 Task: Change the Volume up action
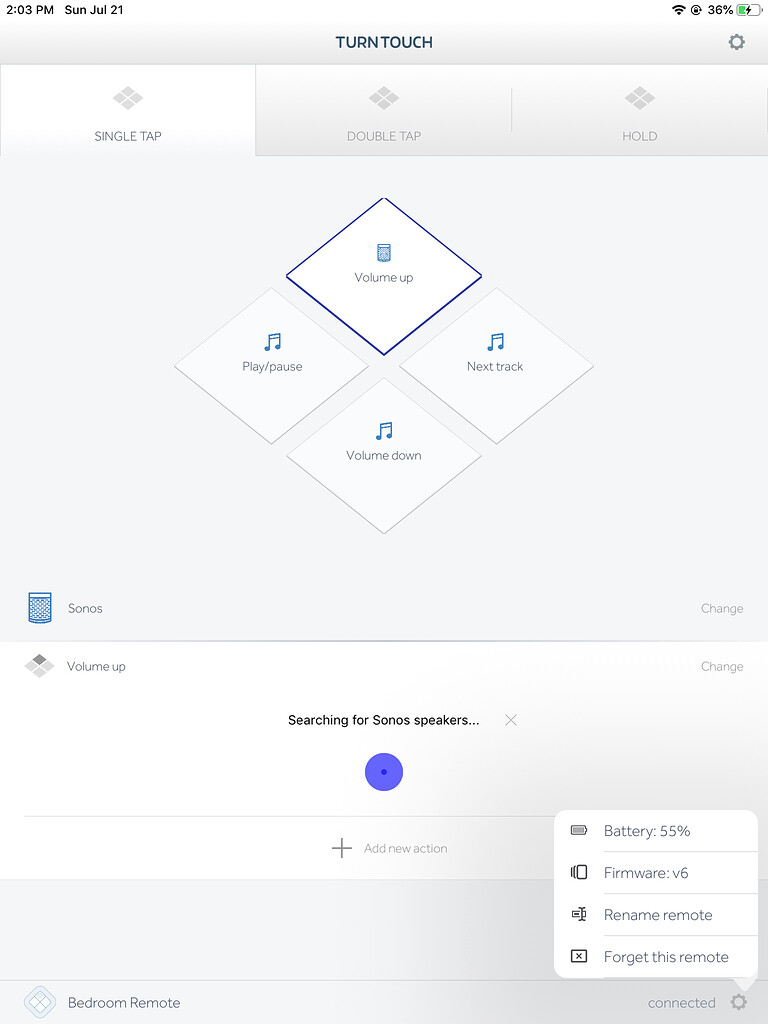point(722,666)
